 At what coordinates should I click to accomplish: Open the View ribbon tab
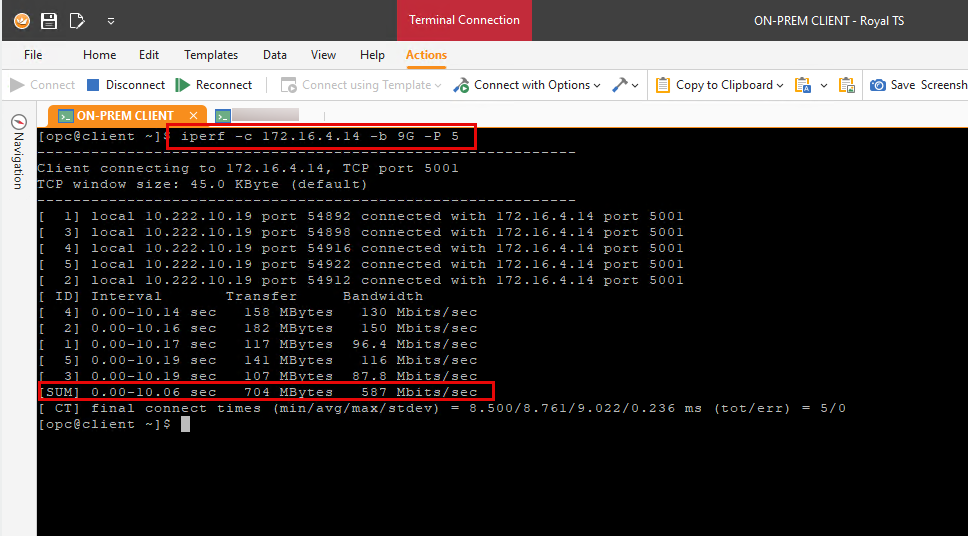pyautogui.click(x=323, y=55)
